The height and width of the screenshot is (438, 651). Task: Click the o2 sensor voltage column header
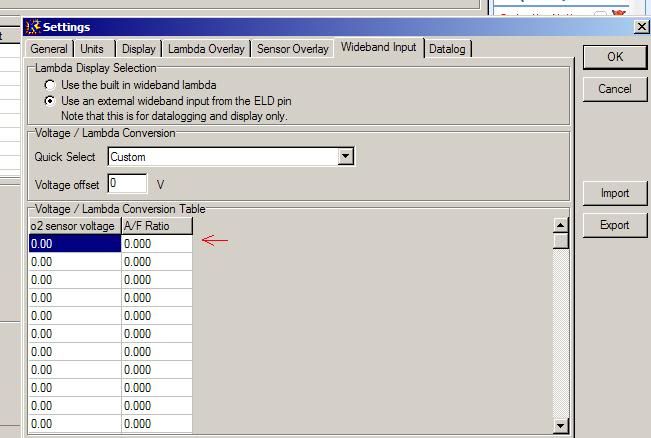73,226
